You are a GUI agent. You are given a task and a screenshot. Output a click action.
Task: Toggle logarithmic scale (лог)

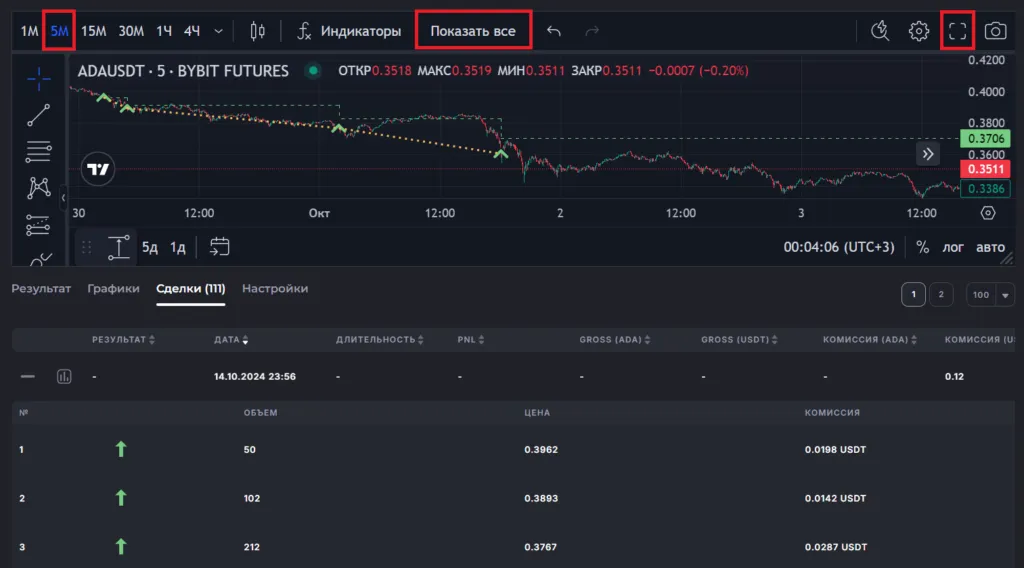point(951,247)
